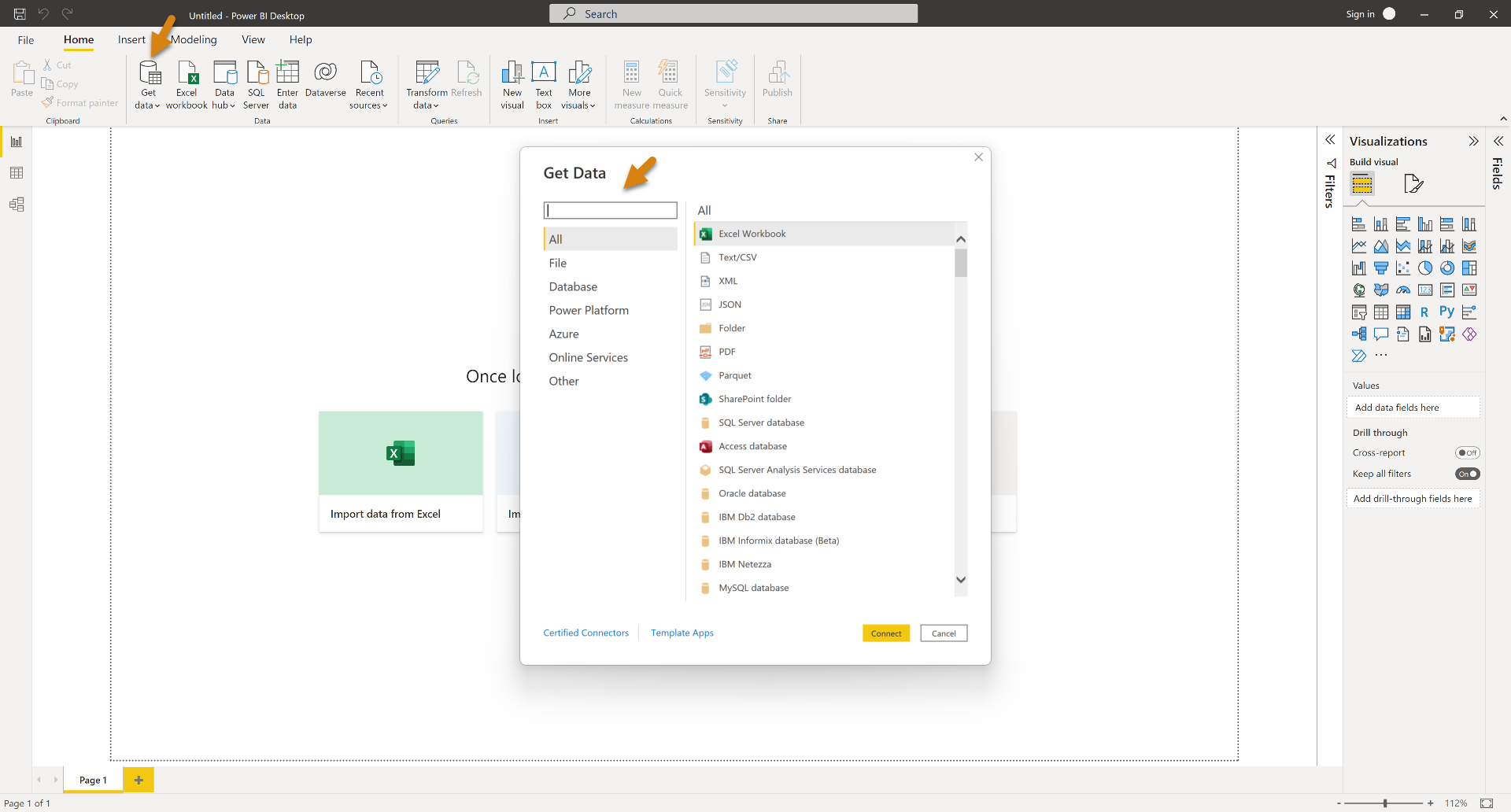The width and height of the screenshot is (1511, 812).
Task: Select the Power Automate visual
Action: click(1358, 356)
